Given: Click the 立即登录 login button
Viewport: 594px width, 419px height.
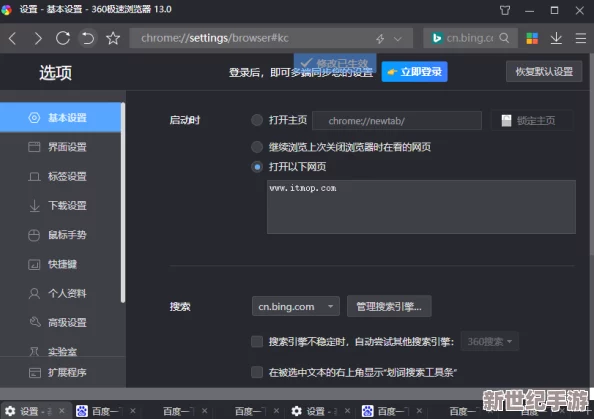Looking at the screenshot, I should [414, 72].
